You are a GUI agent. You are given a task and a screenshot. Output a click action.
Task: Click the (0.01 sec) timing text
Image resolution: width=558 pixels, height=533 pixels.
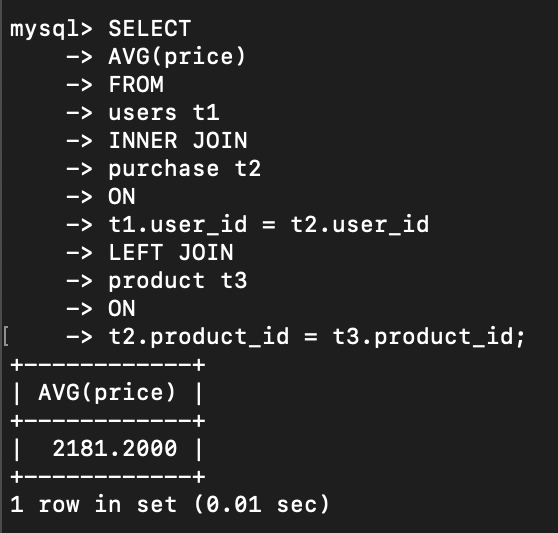261,504
